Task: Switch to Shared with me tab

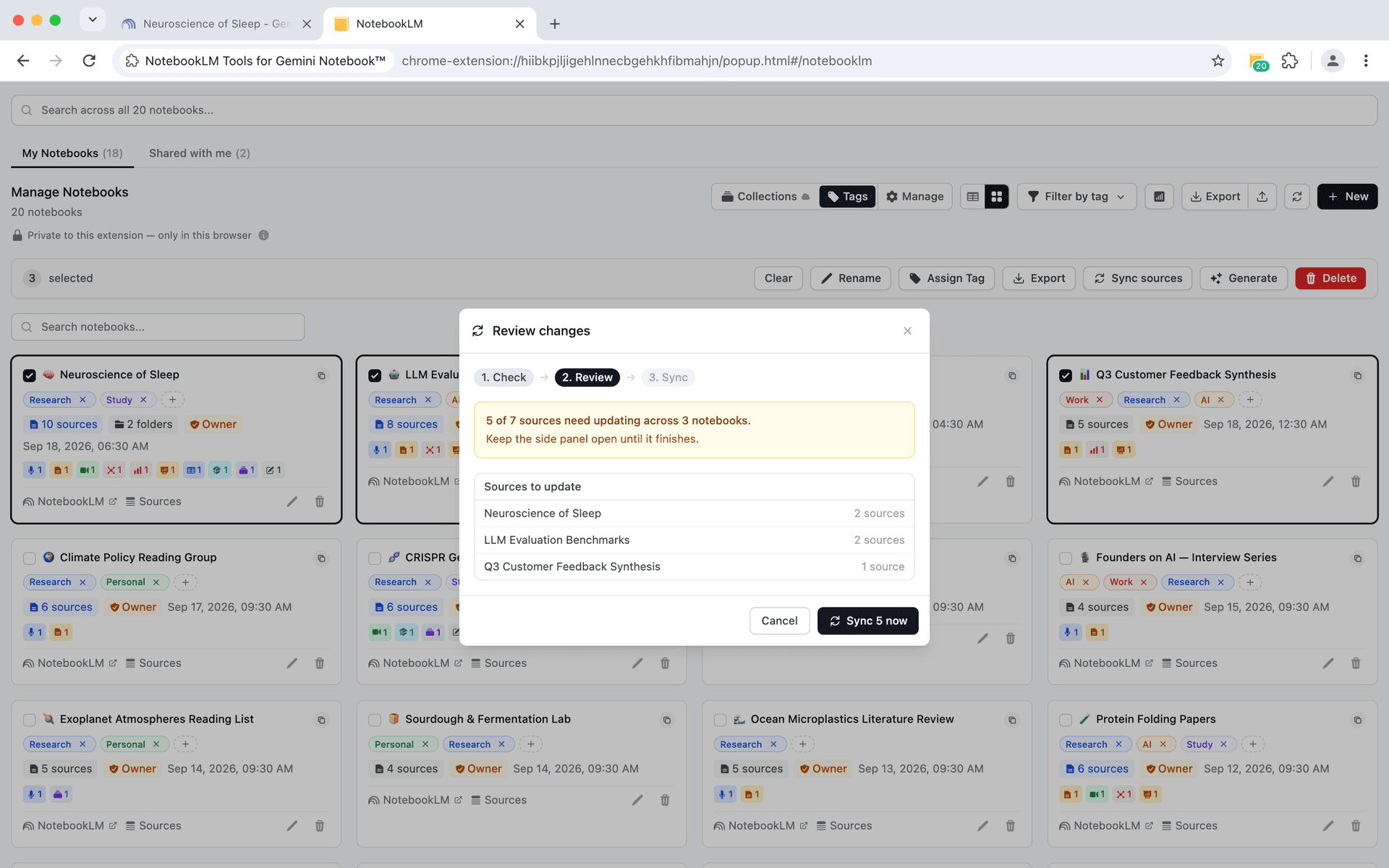Action: coord(200,153)
